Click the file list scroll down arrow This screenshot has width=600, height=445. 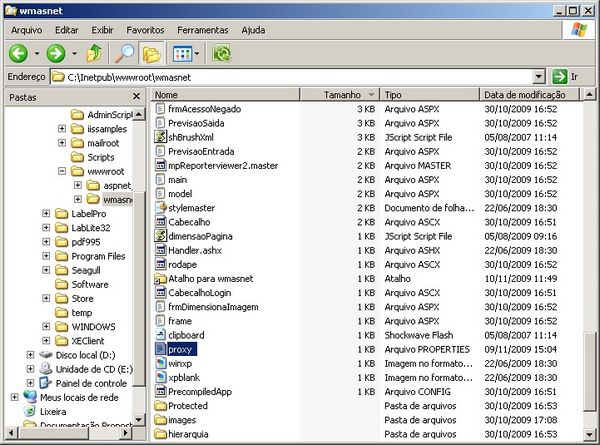tap(590, 434)
